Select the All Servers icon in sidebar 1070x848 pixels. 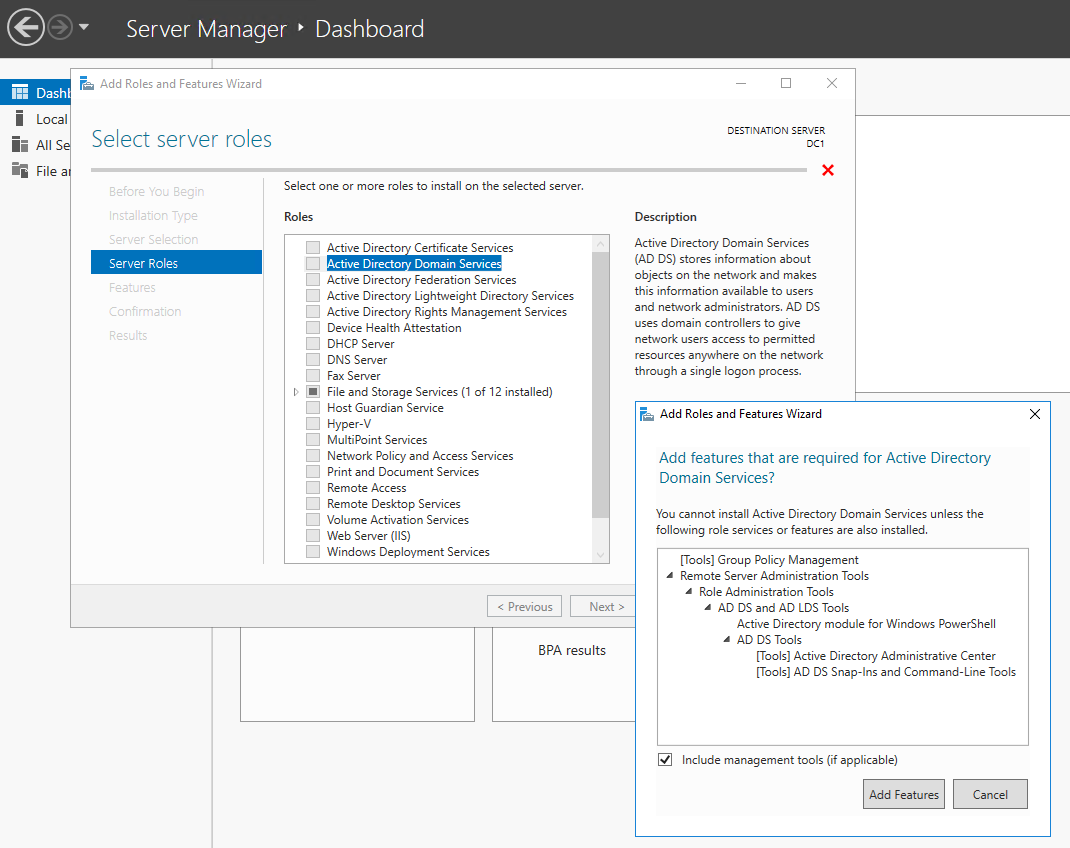tap(20, 144)
